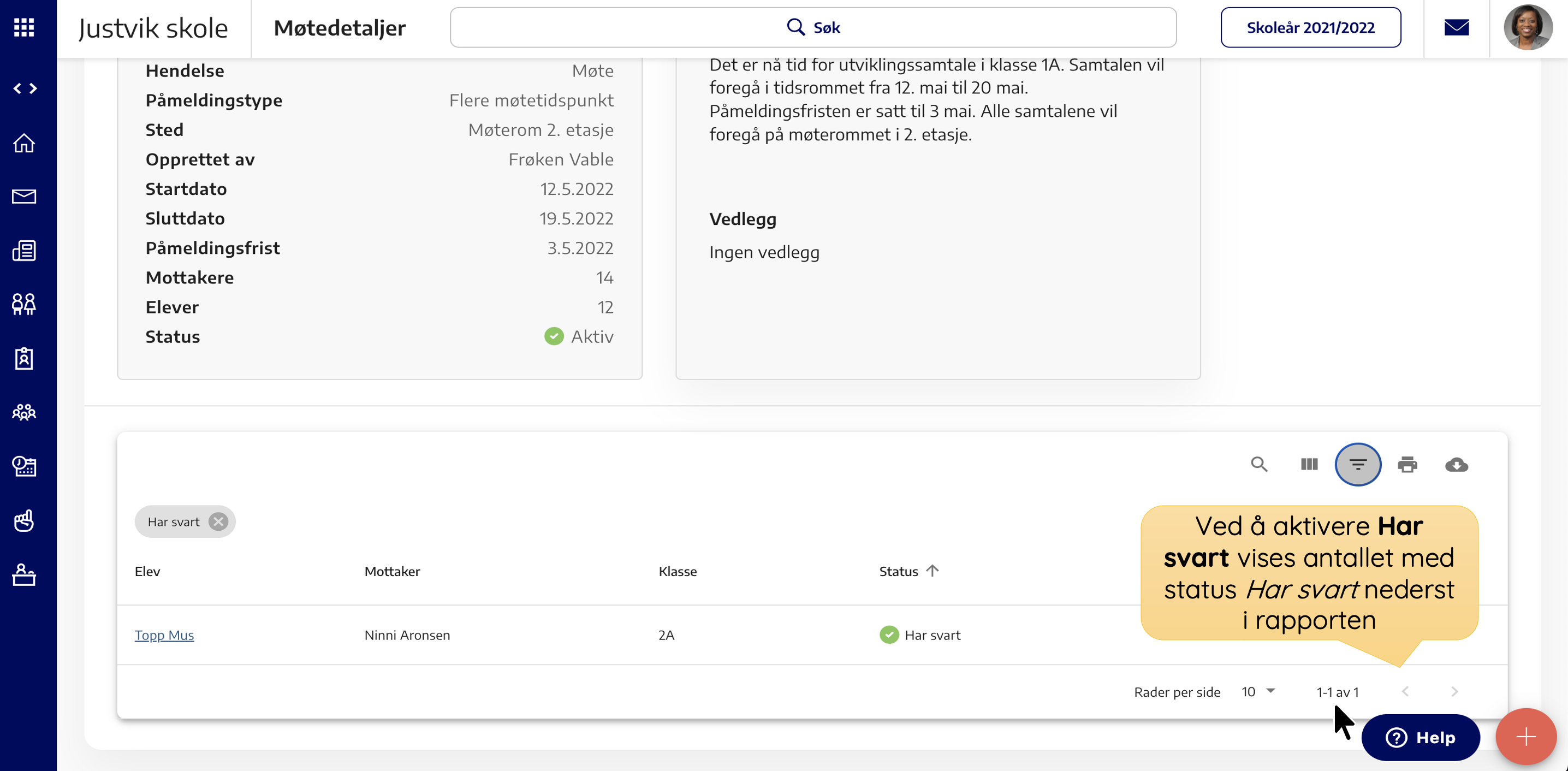Open the Skoleår 2021/2022 selector
Screen dimensions: 1568x771
pos(1310,27)
